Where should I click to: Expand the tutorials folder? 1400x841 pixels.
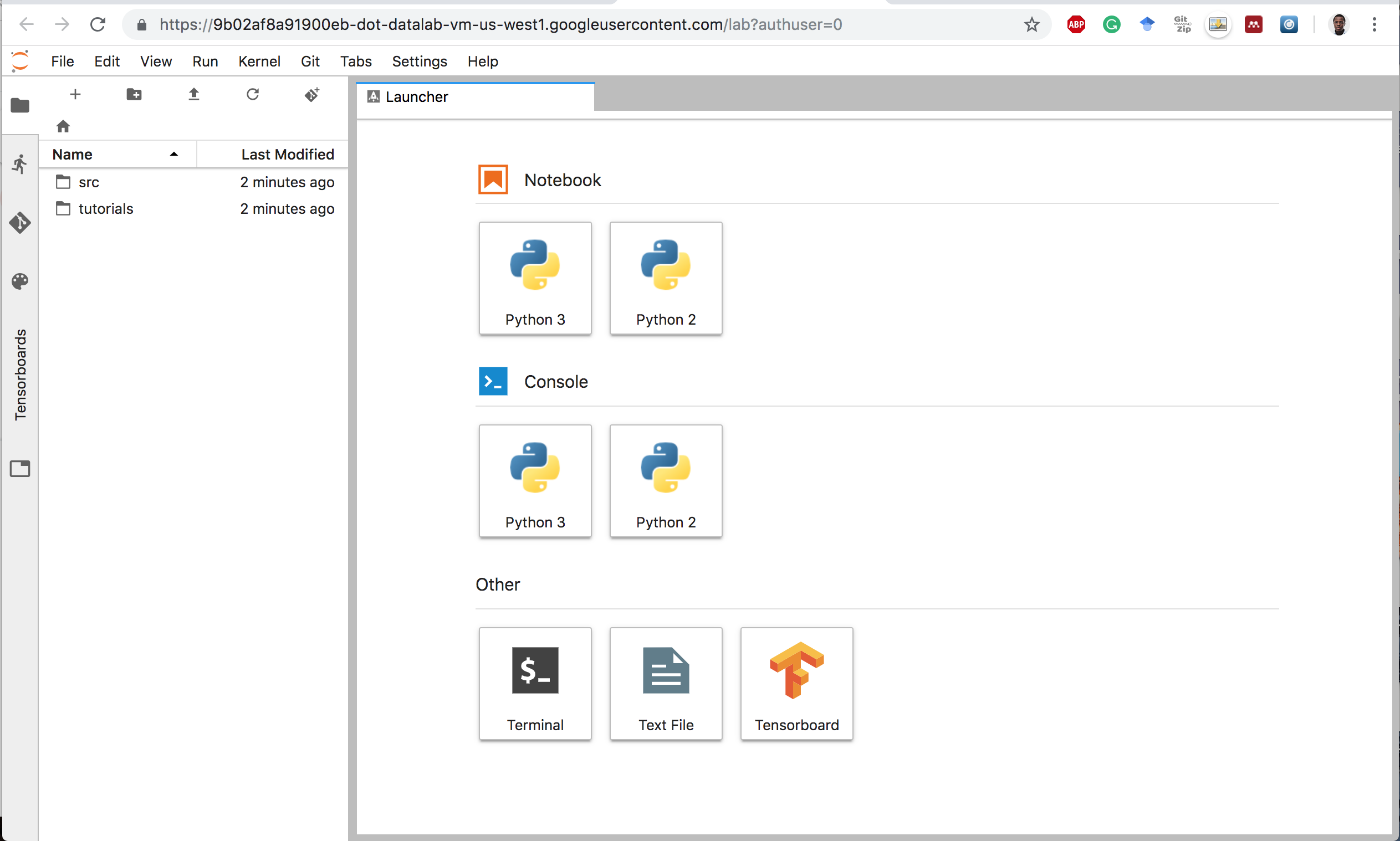[x=105, y=208]
